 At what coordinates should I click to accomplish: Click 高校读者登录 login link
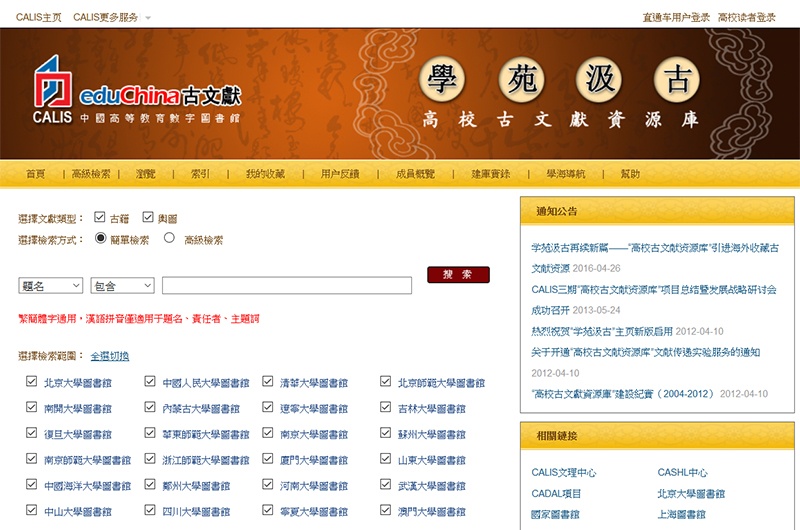[746, 17]
